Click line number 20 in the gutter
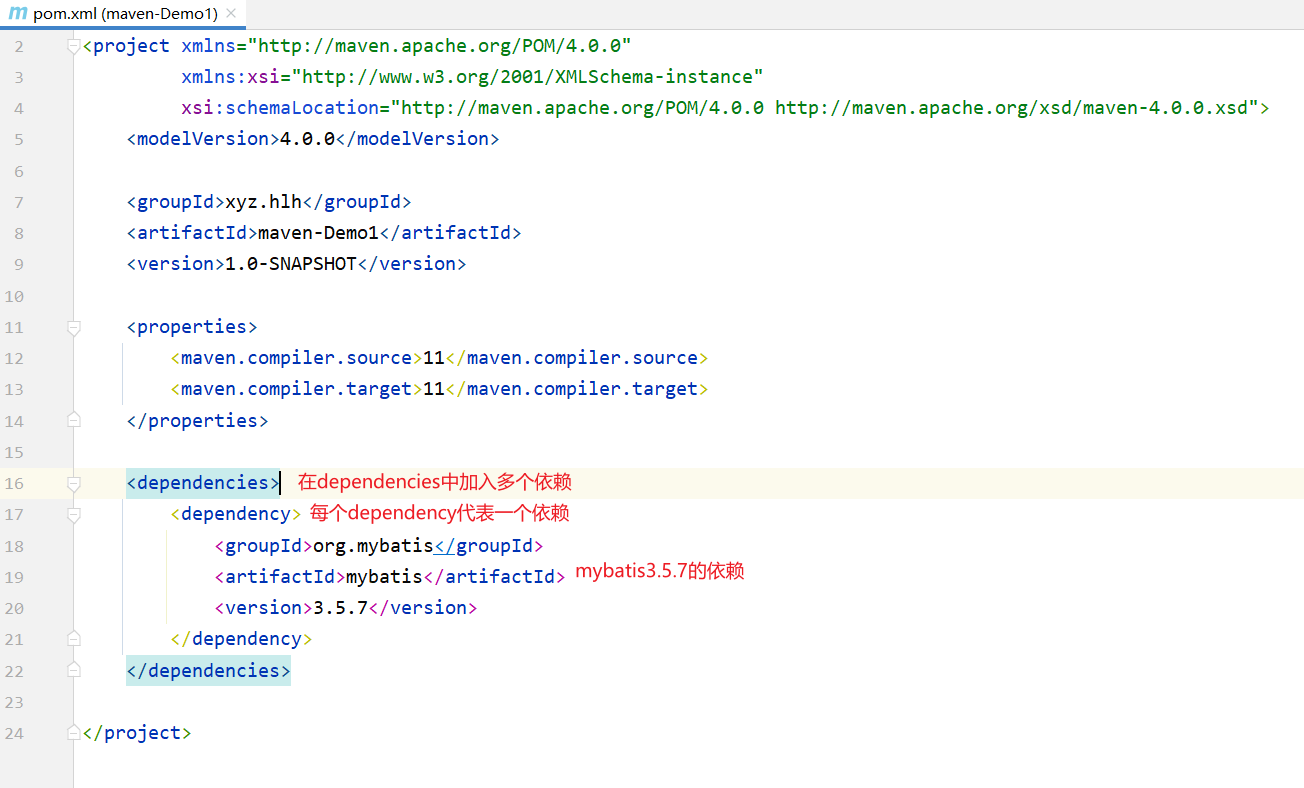 point(14,608)
